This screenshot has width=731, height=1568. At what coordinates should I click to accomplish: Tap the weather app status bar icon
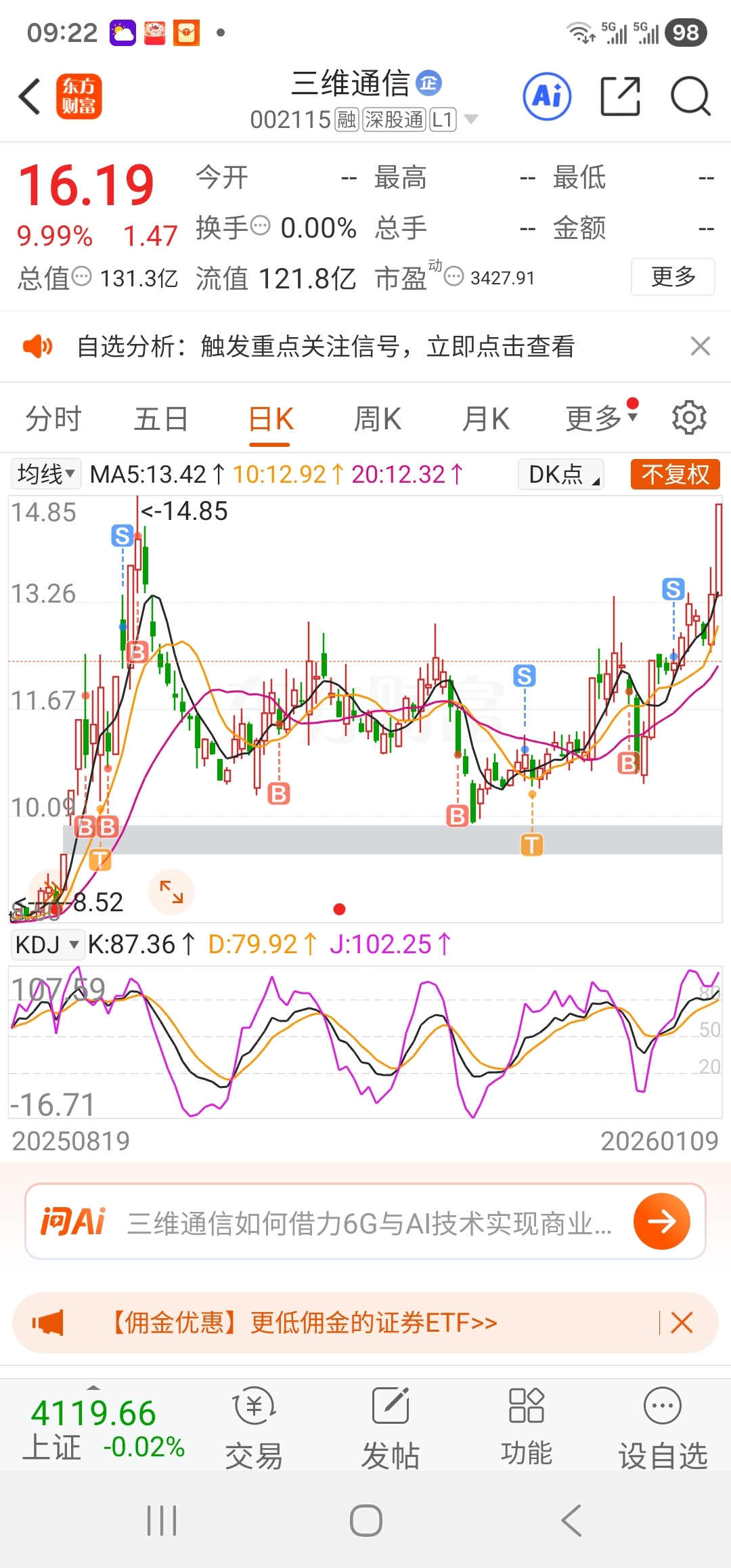[x=123, y=32]
